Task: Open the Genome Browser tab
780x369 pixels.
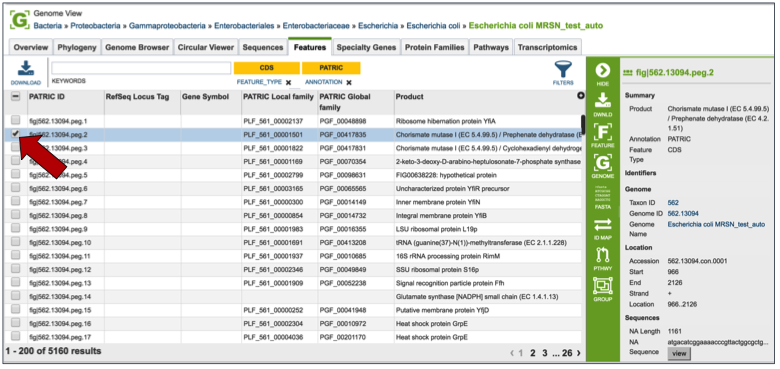Action: [137, 47]
